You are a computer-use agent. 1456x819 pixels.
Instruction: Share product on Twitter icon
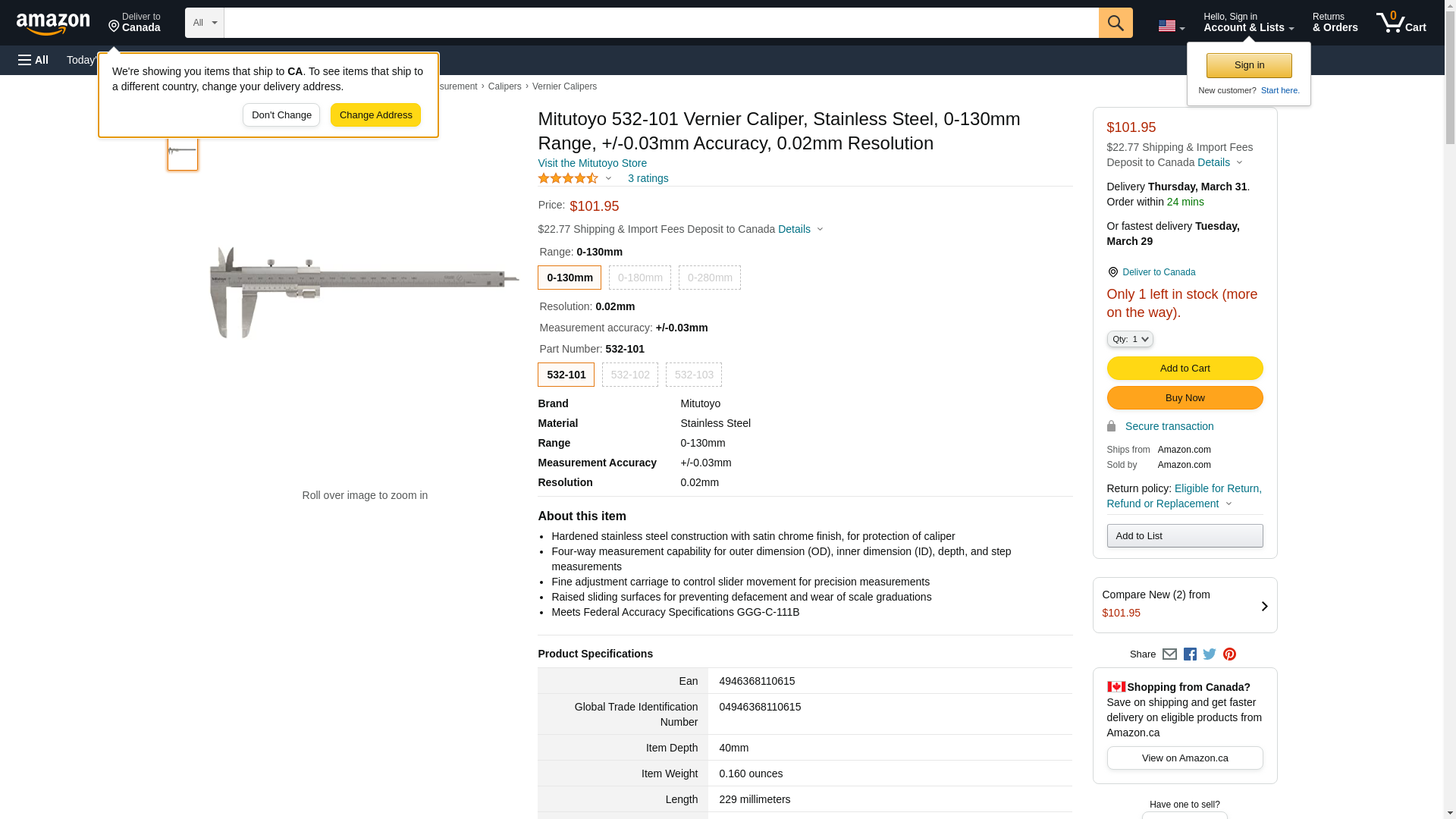pos(1210,654)
